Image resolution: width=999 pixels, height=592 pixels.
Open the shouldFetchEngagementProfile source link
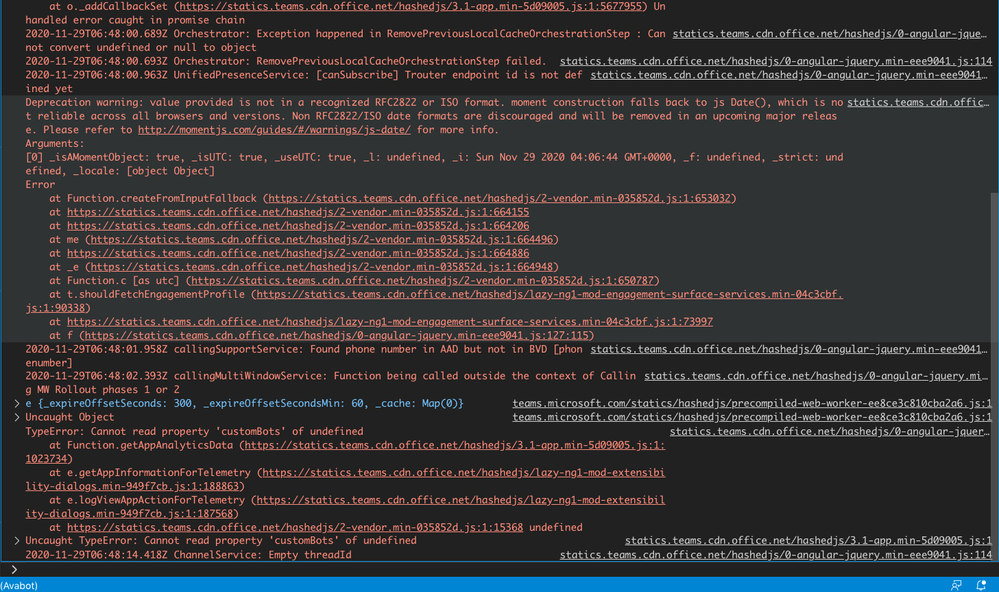pos(549,294)
